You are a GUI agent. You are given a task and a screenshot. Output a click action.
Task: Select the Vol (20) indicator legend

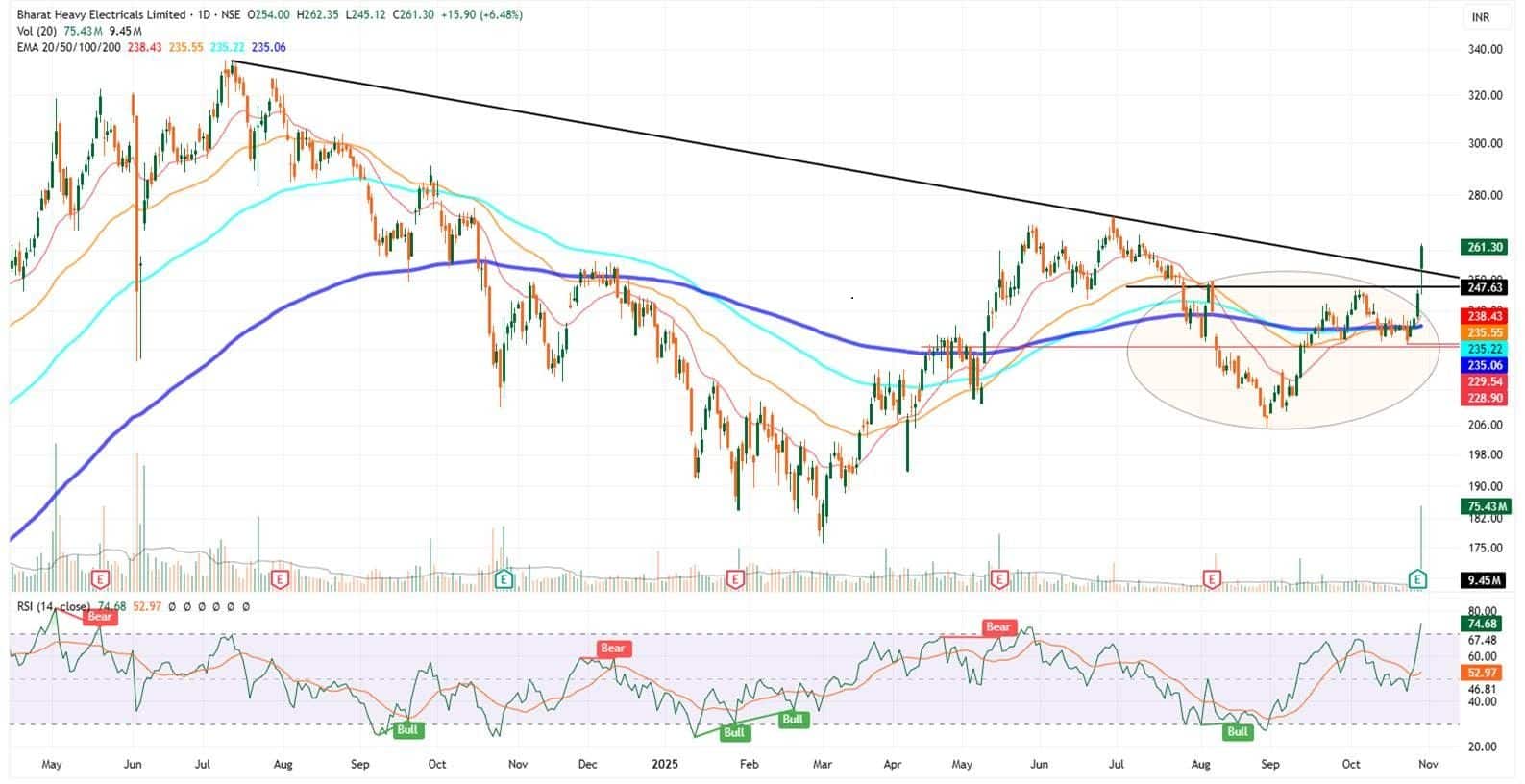pyautogui.click(x=38, y=32)
